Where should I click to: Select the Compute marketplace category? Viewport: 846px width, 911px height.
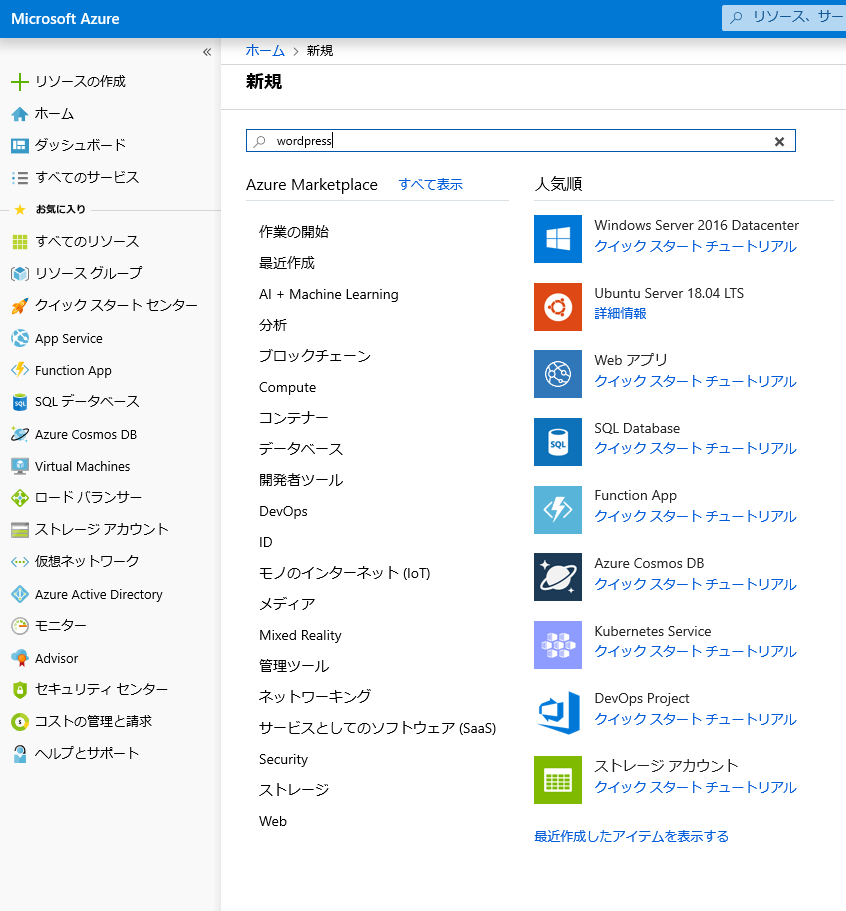[287, 387]
